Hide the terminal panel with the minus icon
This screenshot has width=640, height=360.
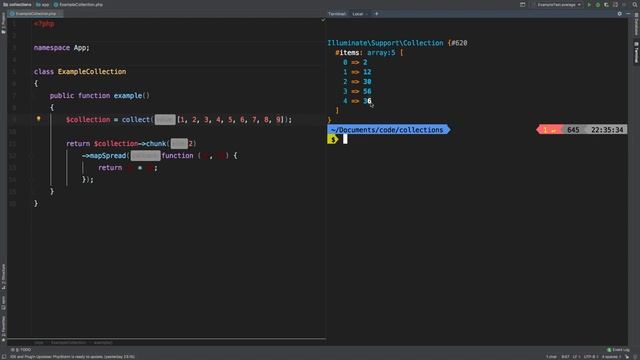(628, 14)
